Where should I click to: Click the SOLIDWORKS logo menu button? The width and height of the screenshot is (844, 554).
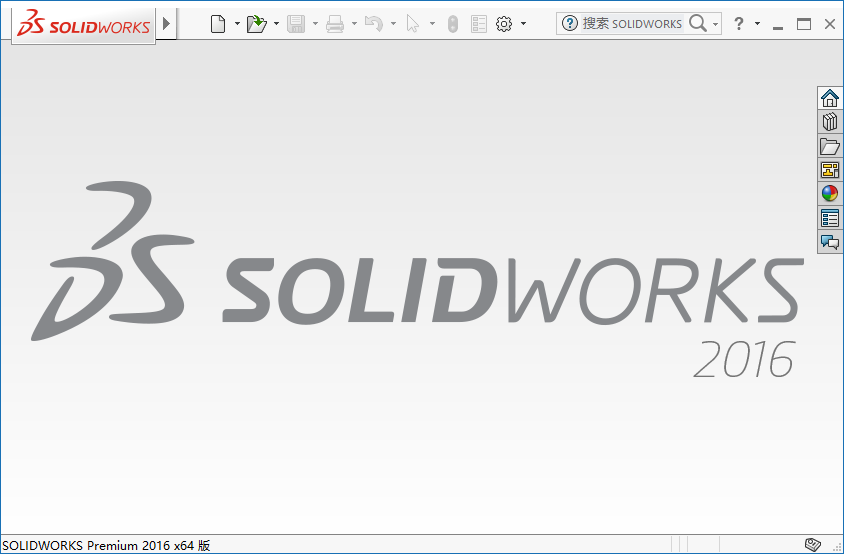pyautogui.click(x=83, y=25)
